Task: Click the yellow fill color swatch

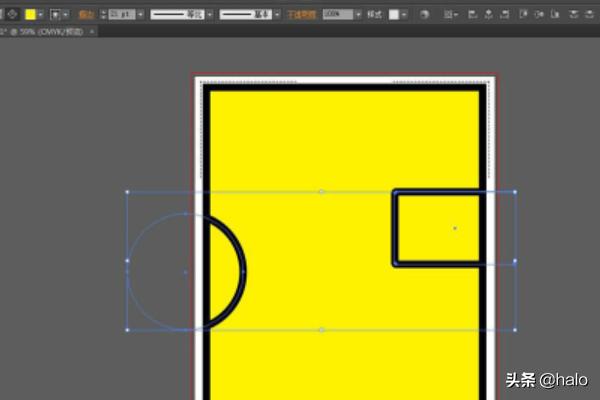Action: click(x=31, y=15)
